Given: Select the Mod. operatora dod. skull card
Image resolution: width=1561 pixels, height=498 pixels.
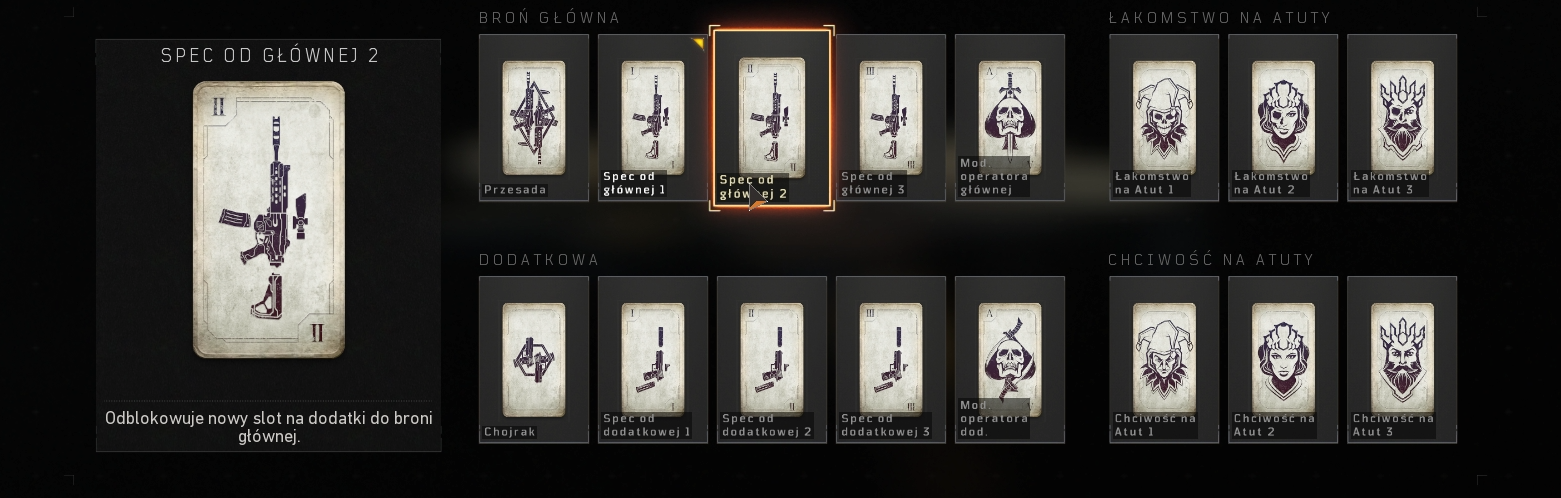Looking at the screenshot, I should (x=1010, y=360).
